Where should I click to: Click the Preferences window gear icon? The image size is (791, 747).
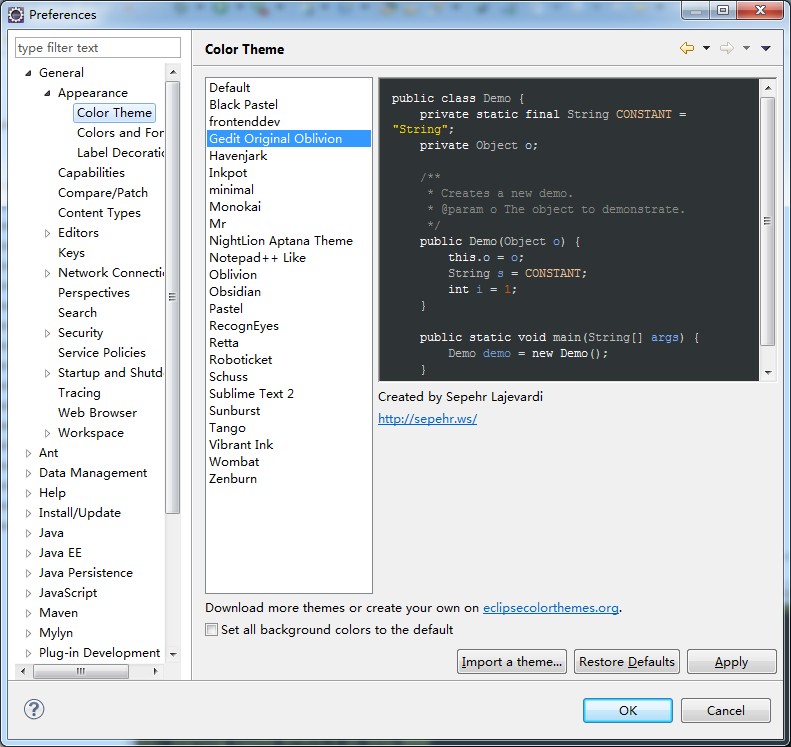click(16, 15)
